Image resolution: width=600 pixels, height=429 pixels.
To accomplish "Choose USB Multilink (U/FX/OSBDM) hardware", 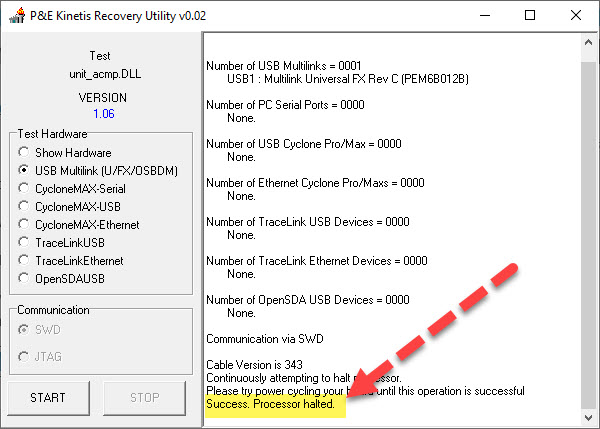I will coord(24,170).
